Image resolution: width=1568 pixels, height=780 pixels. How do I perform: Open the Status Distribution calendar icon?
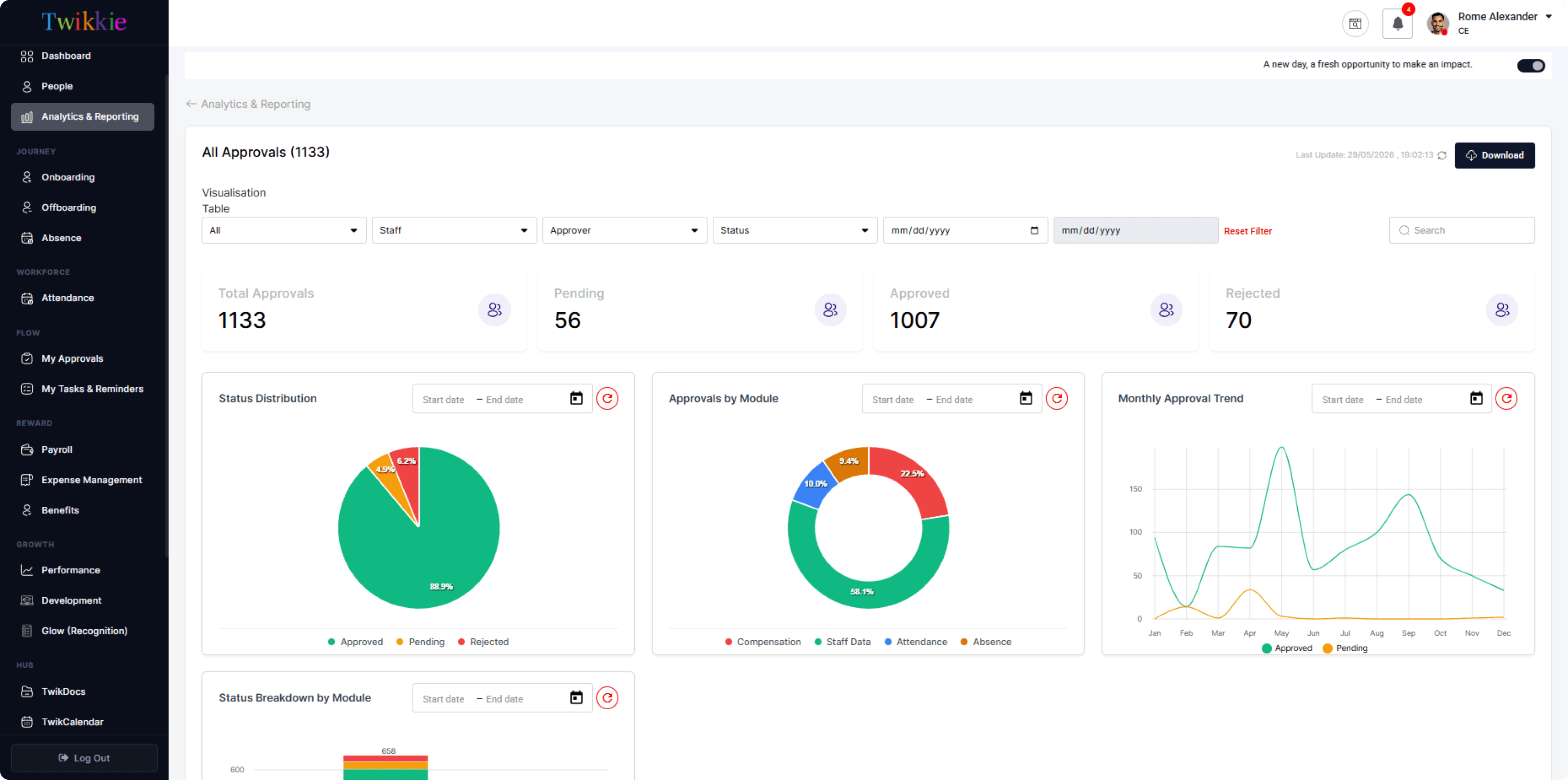(x=576, y=398)
